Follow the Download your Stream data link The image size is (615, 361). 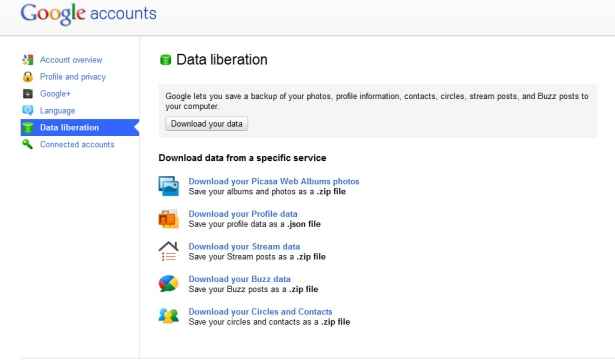click(x=244, y=246)
